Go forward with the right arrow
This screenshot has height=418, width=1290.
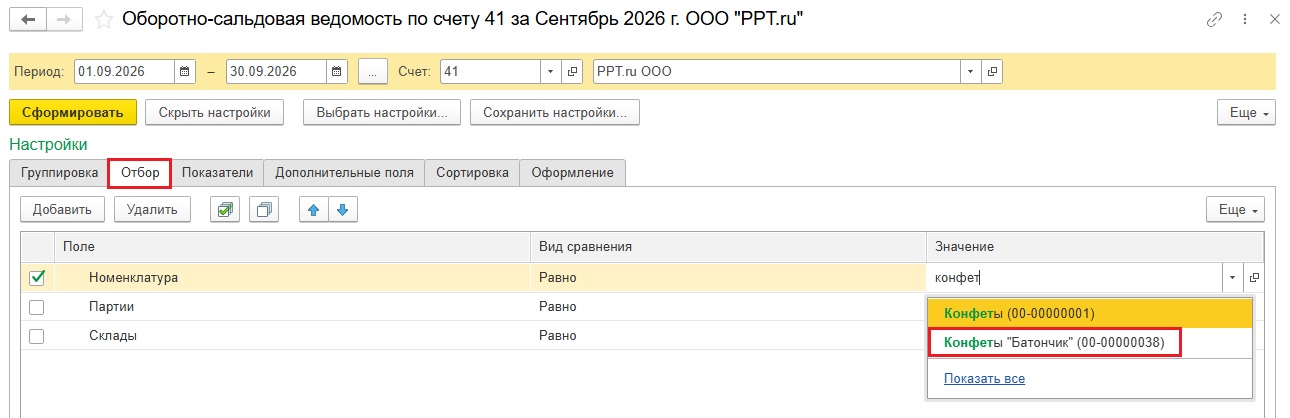[x=63, y=19]
